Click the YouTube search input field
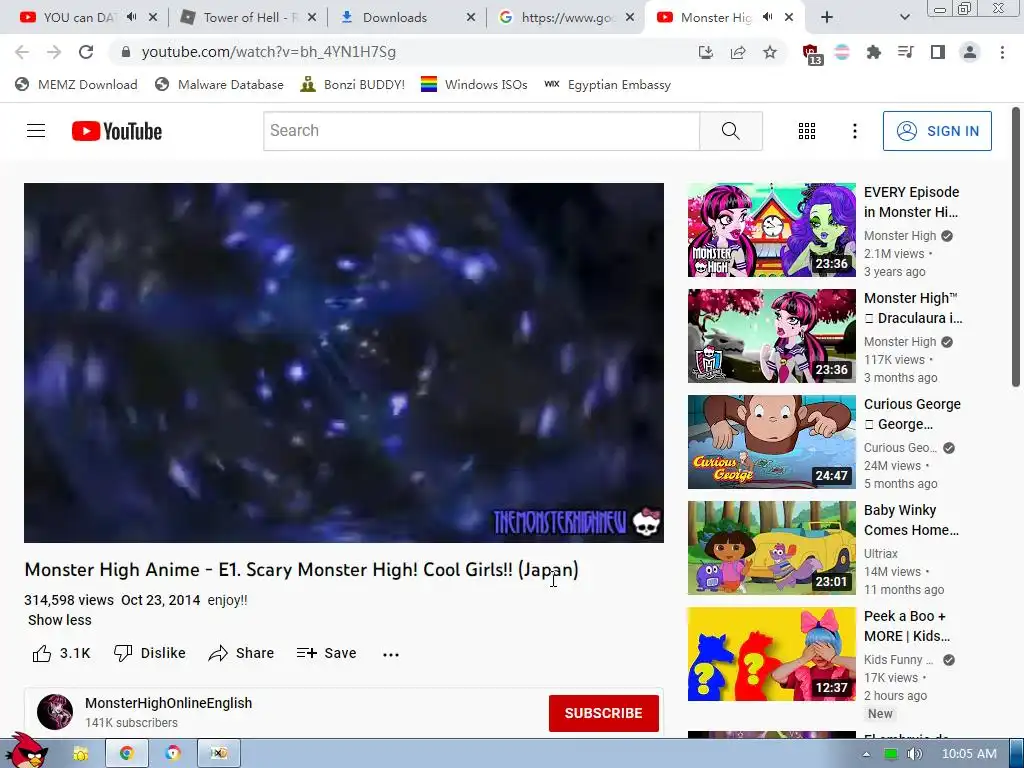Screen dimensions: 1024x768 tap(482, 131)
